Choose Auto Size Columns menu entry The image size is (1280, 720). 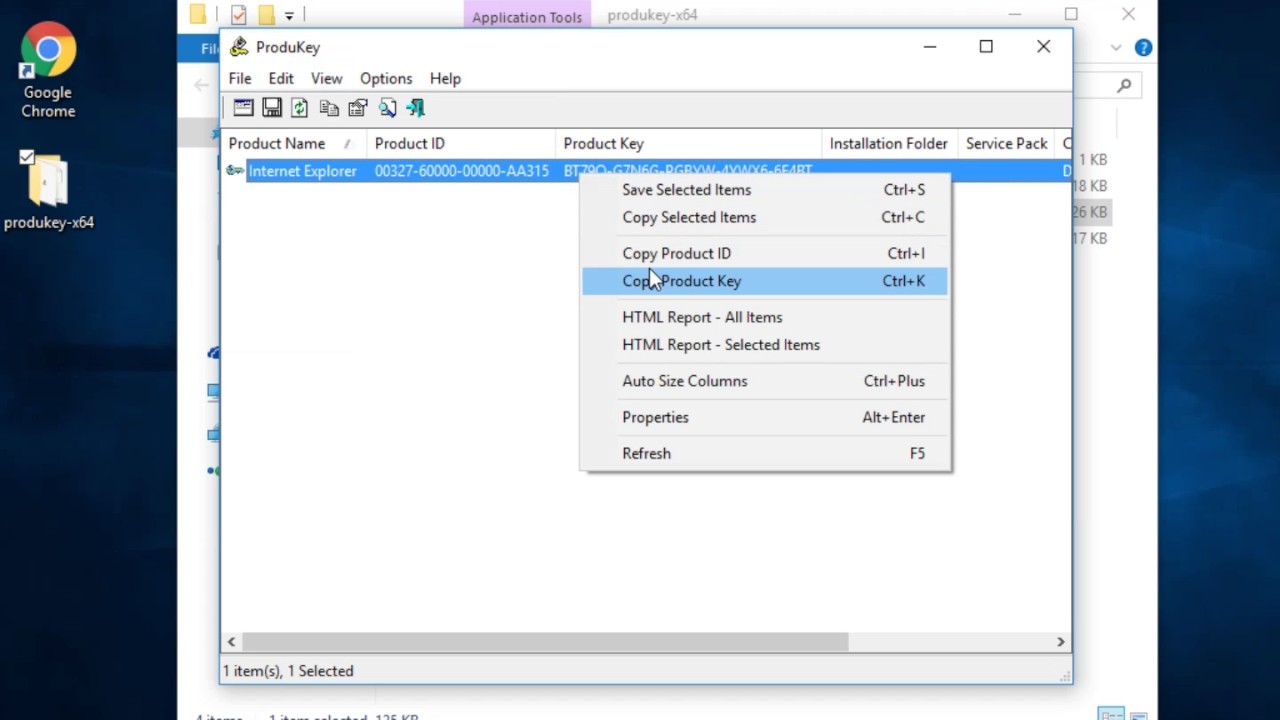coord(765,381)
